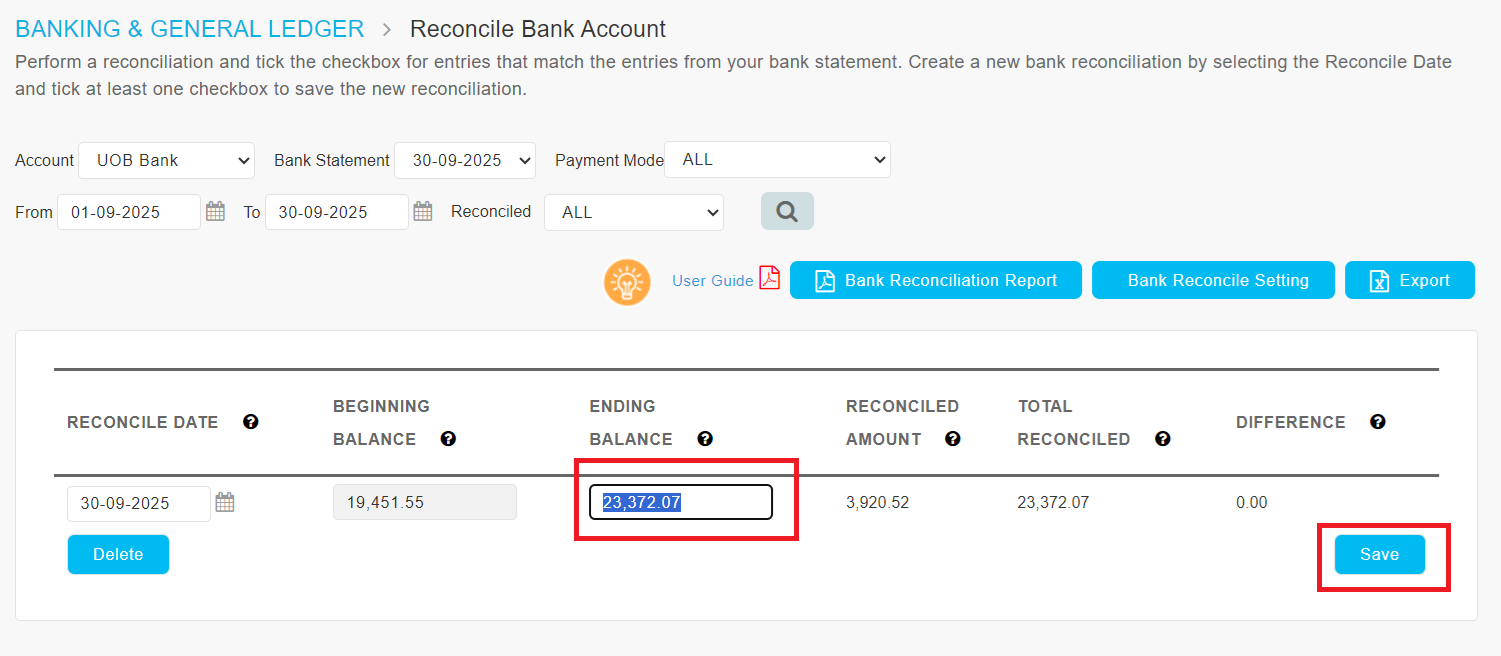
Task: Open the Bank Statement date dropdown
Action: [465, 160]
